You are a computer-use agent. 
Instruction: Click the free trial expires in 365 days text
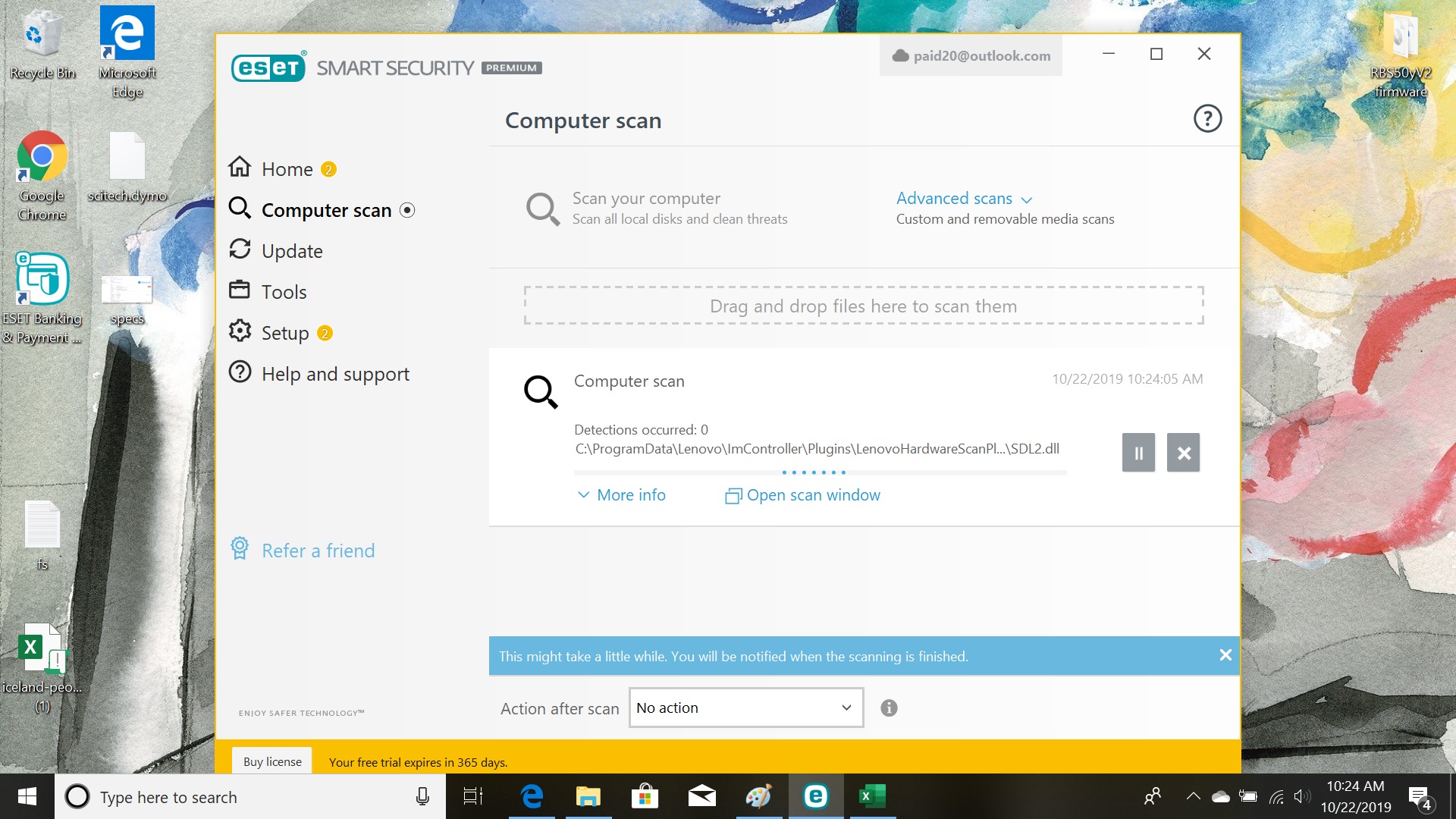click(x=419, y=762)
